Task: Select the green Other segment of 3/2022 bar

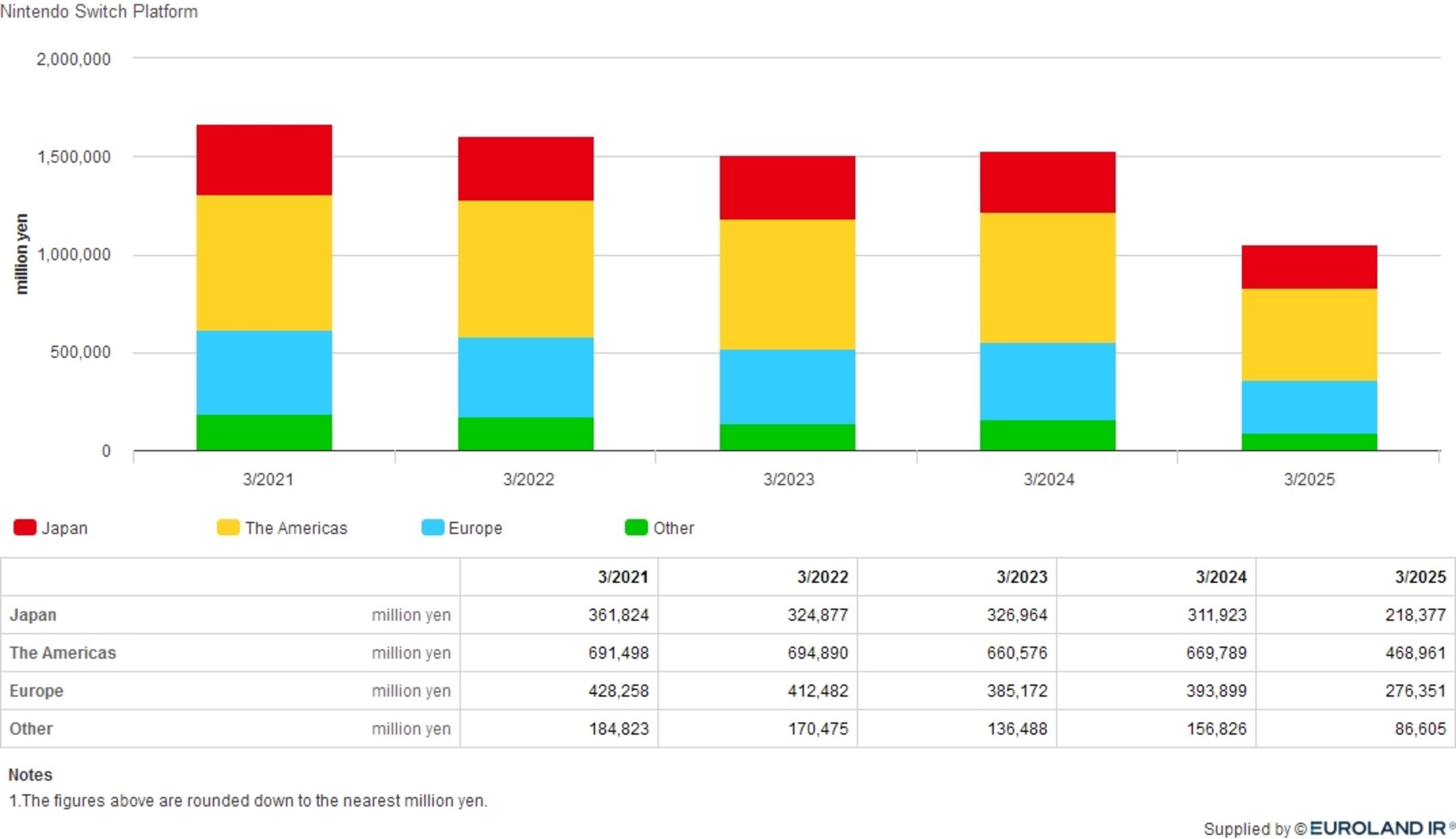Action: [x=526, y=434]
